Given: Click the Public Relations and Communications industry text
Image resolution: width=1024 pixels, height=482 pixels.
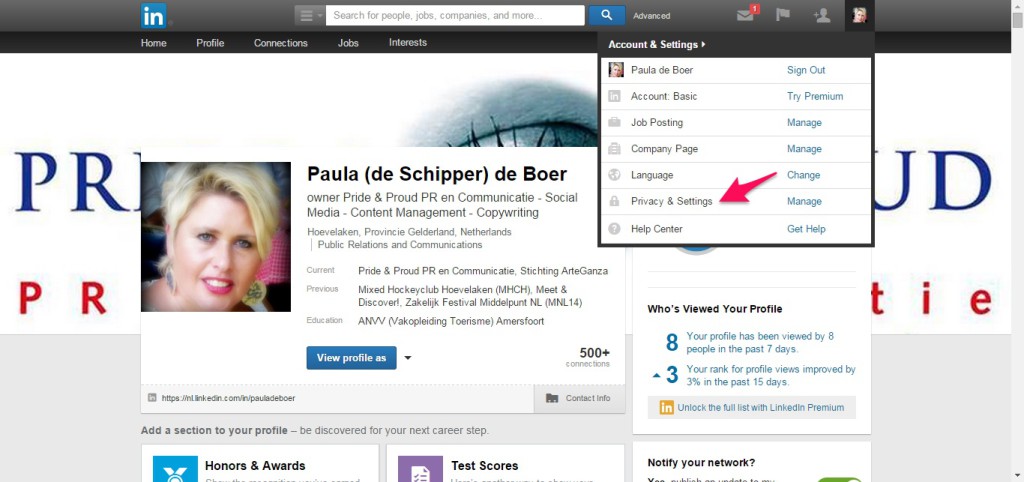Looking at the screenshot, I should click(x=400, y=245).
